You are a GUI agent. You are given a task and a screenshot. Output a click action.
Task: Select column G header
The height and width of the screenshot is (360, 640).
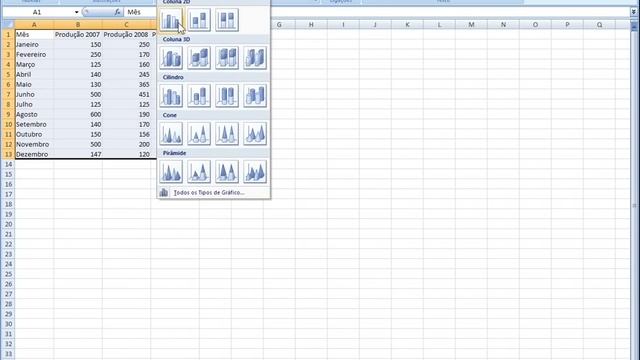pos(279,24)
